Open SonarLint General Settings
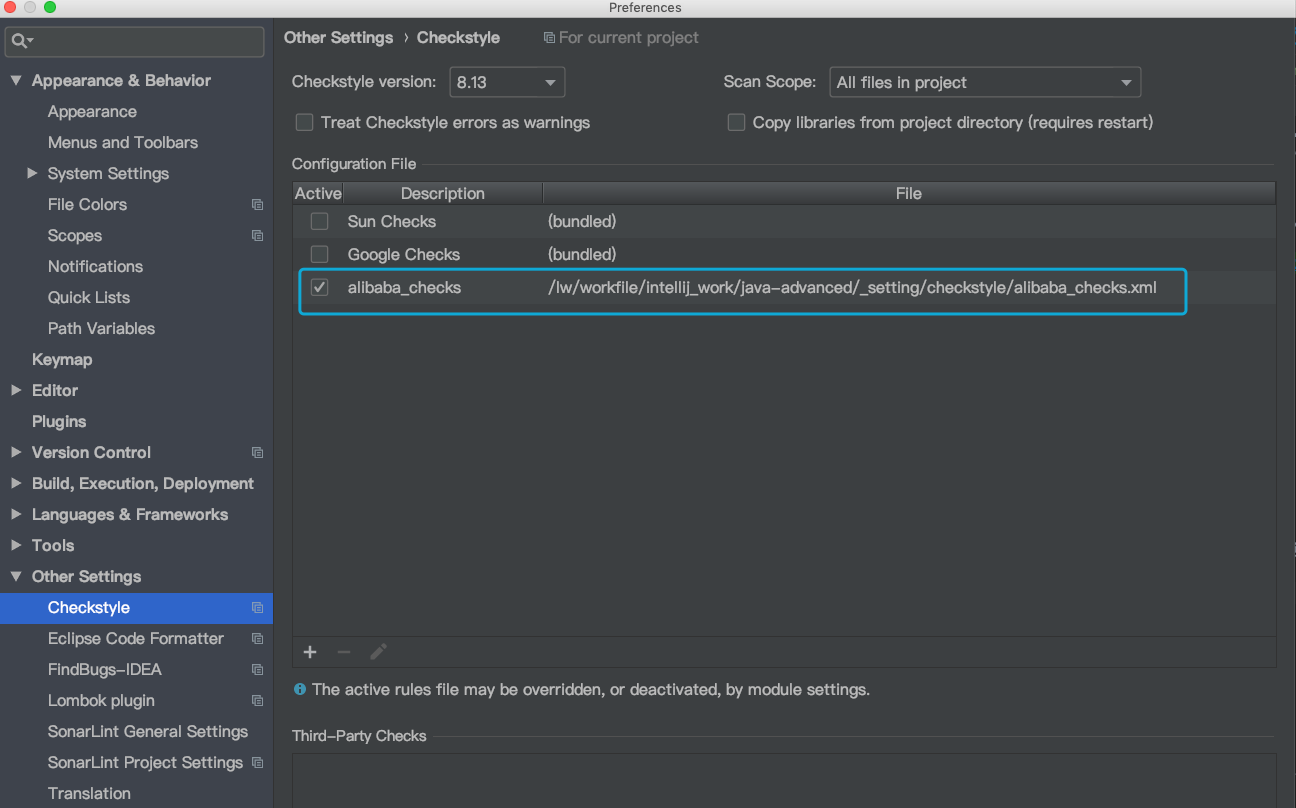This screenshot has width=1296, height=808. pos(148,732)
